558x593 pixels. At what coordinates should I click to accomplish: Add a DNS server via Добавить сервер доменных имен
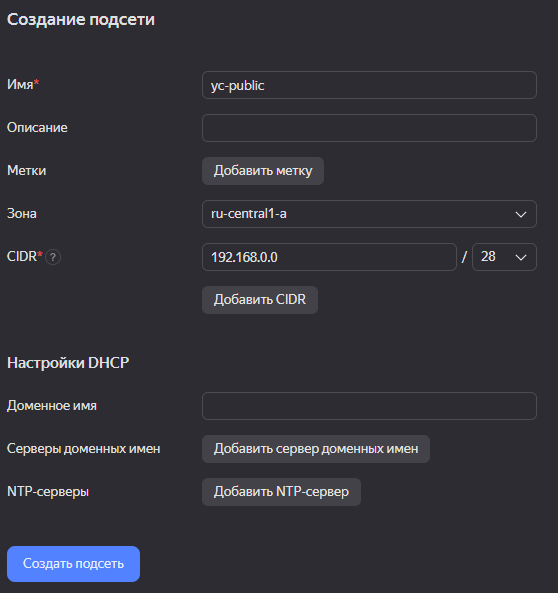click(x=316, y=449)
